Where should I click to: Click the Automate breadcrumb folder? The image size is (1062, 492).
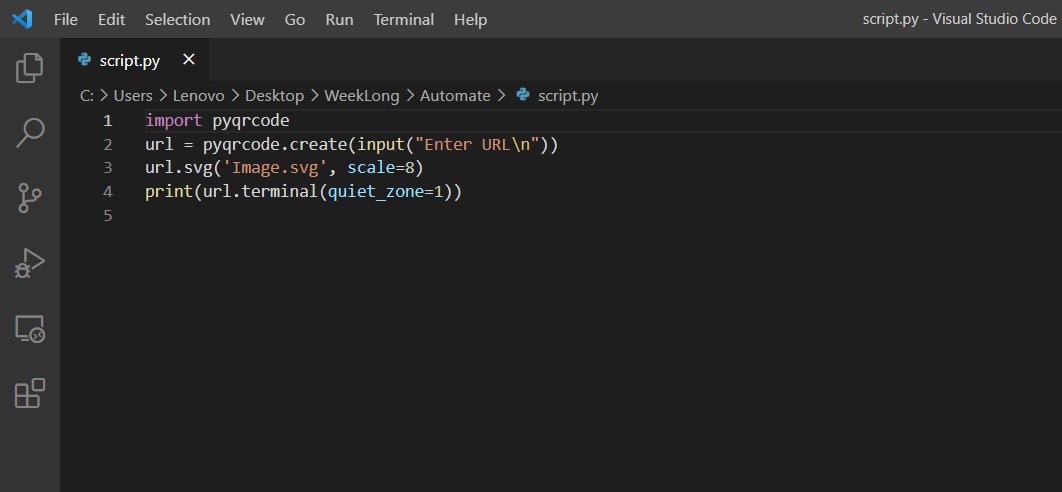455,96
